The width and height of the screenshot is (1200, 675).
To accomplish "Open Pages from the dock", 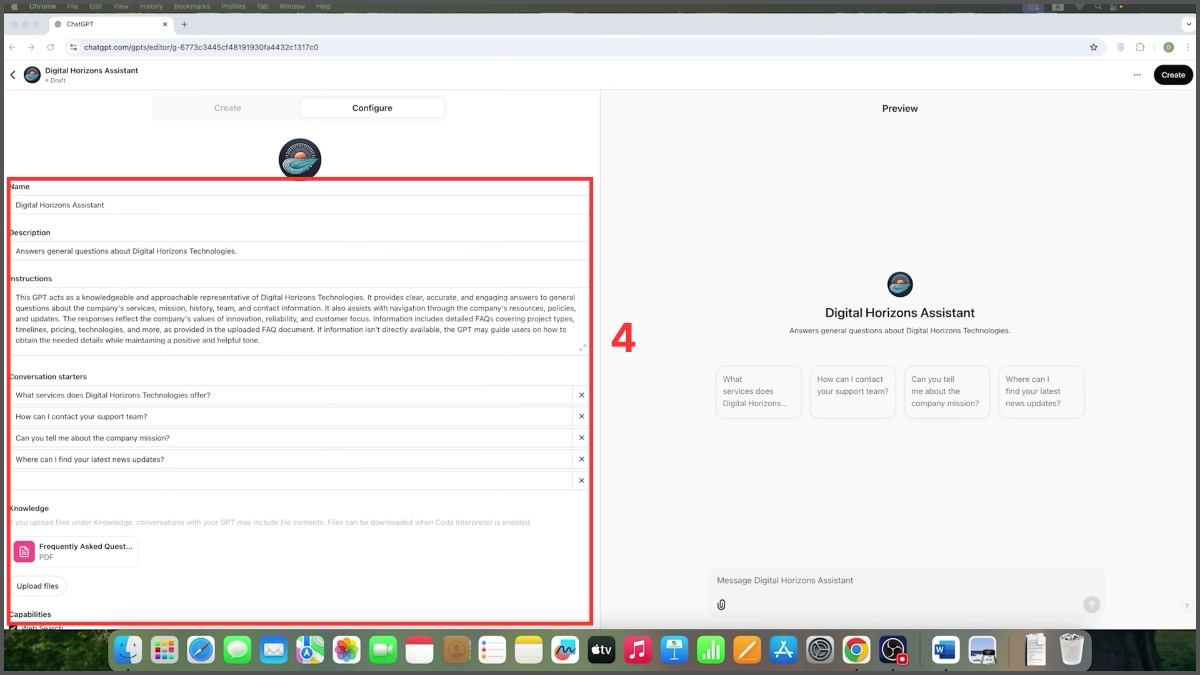I will pyautogui.click(x=747, y=650).
